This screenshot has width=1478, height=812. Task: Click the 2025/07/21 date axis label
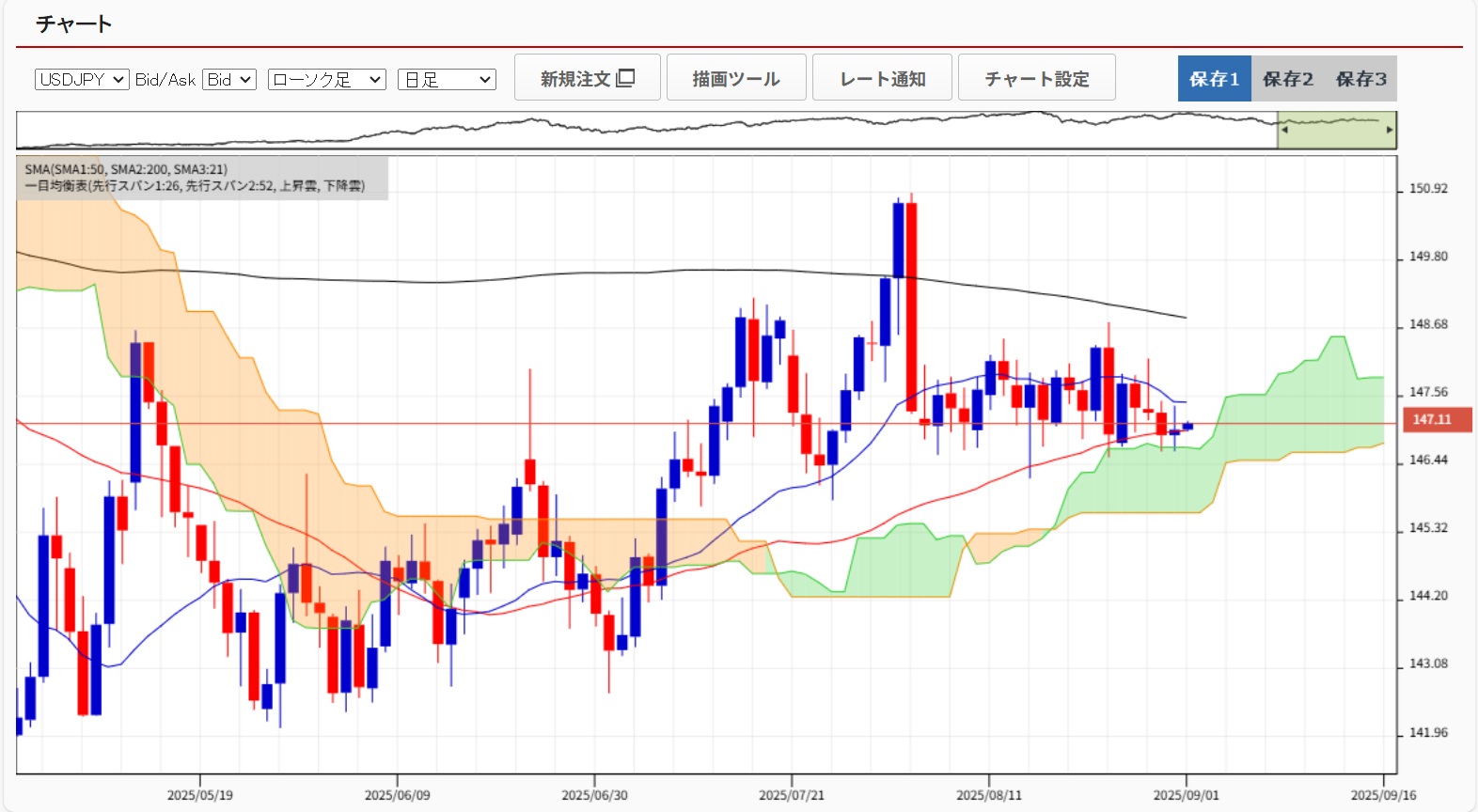click(792, 795)
